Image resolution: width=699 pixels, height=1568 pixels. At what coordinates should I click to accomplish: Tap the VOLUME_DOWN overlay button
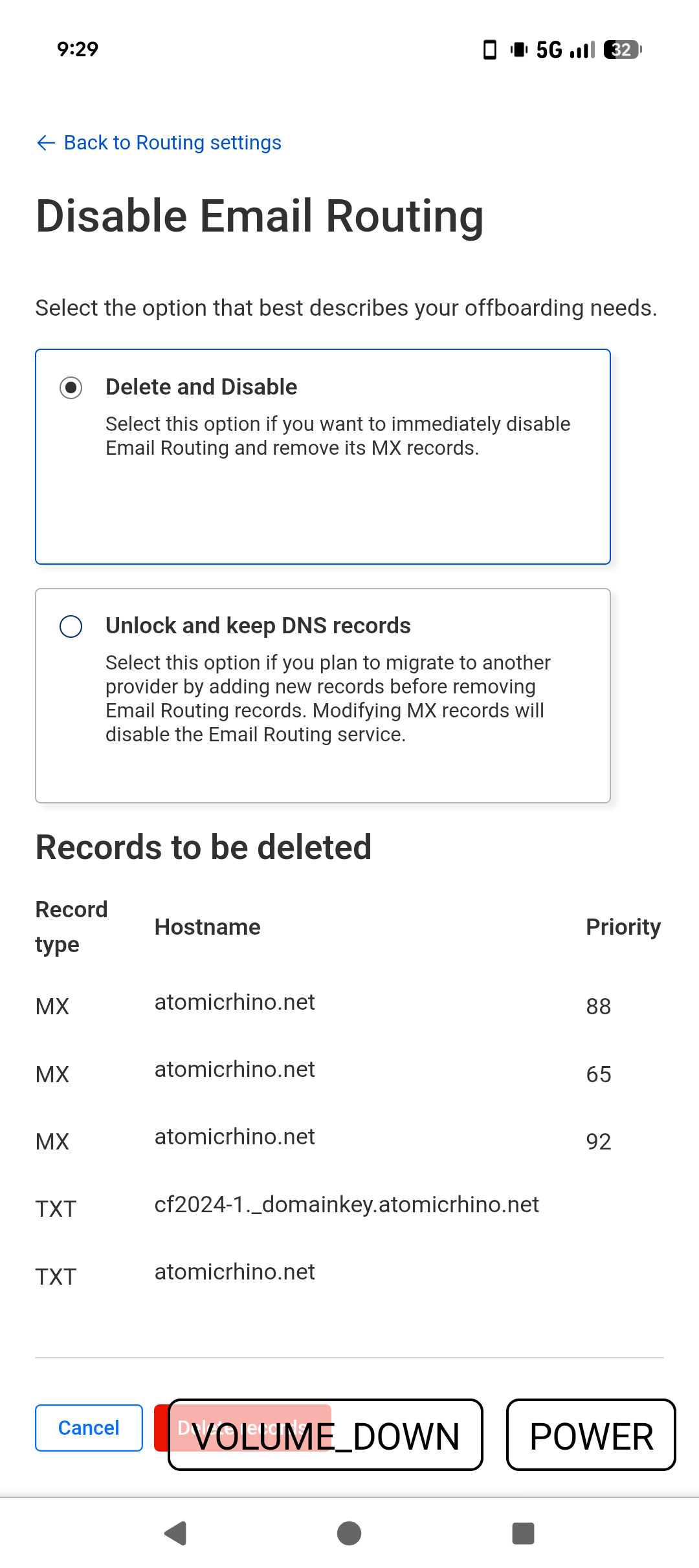click(326, 1435)
